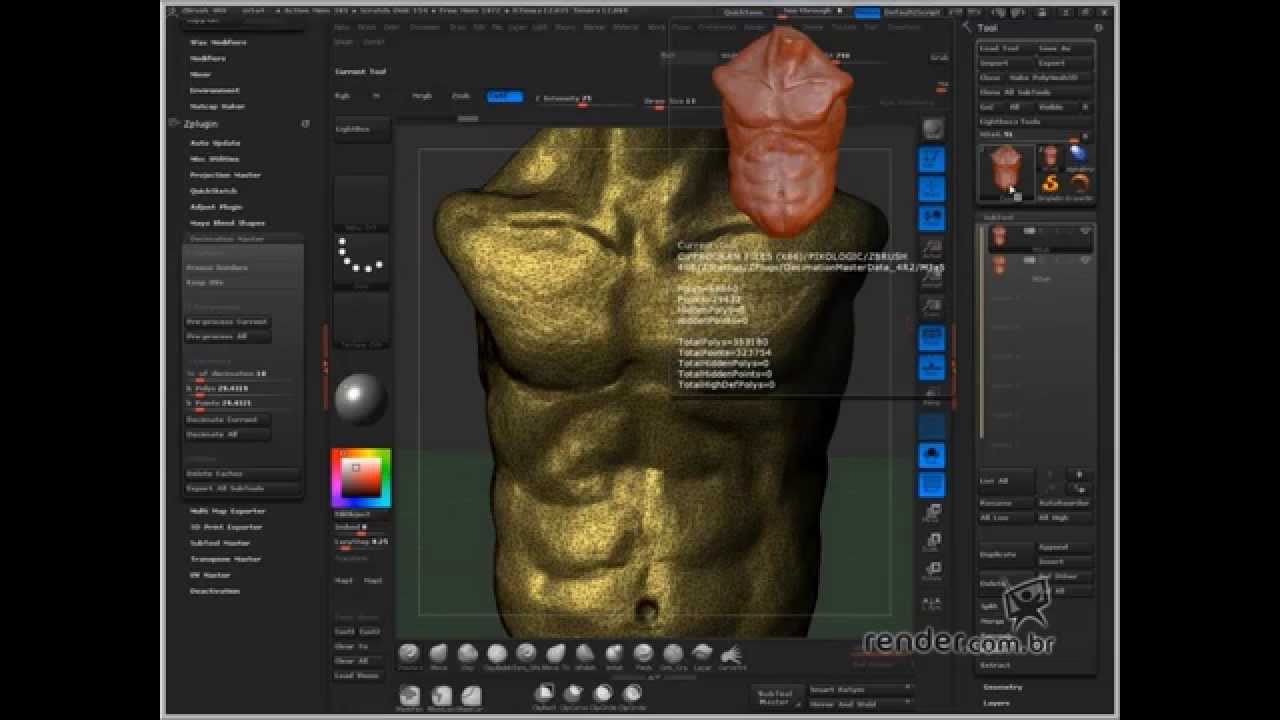Select the MaskPen brush icon
1280x720 pixels.
[410, 696]
